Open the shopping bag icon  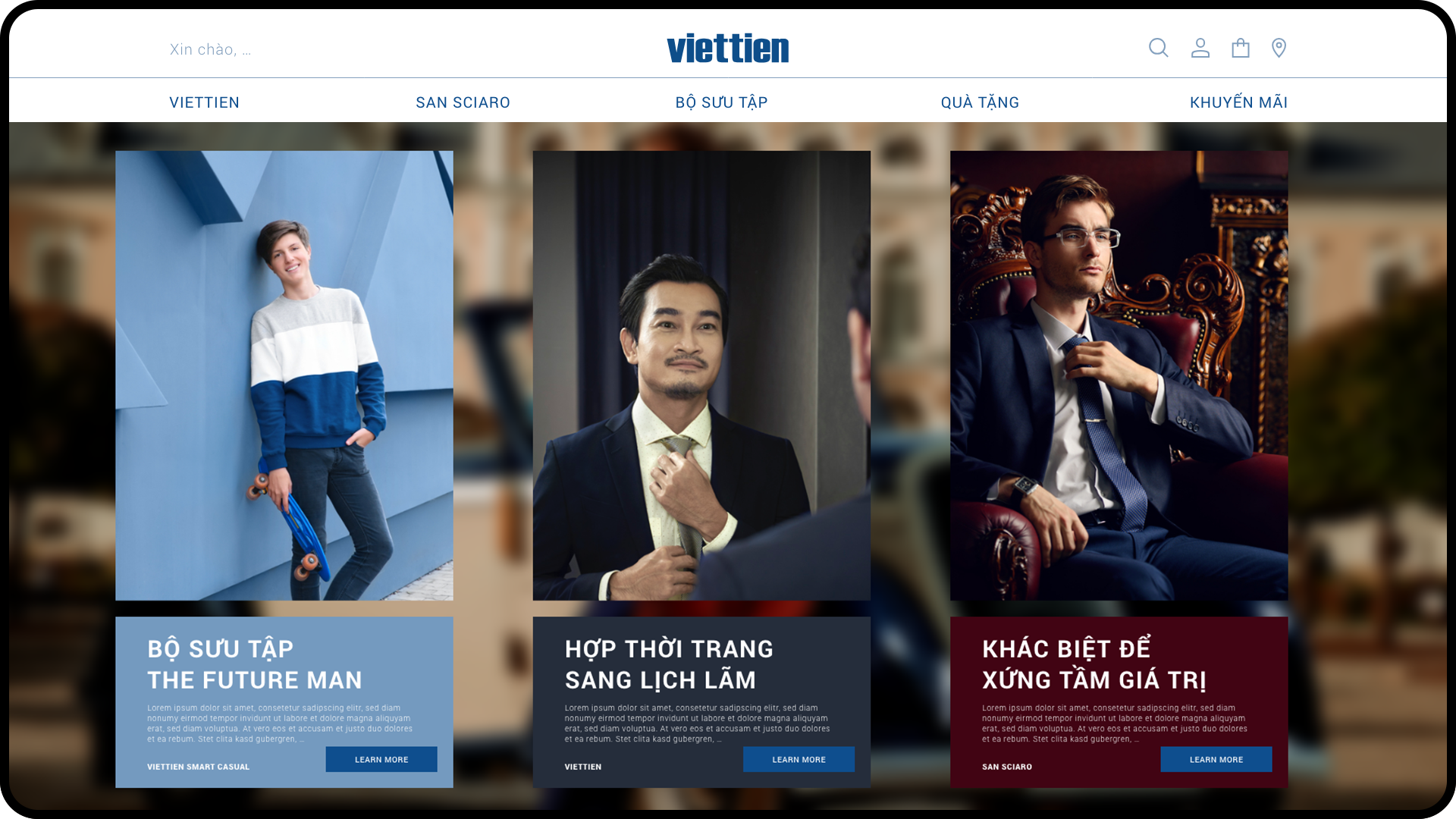point(1241,48)
